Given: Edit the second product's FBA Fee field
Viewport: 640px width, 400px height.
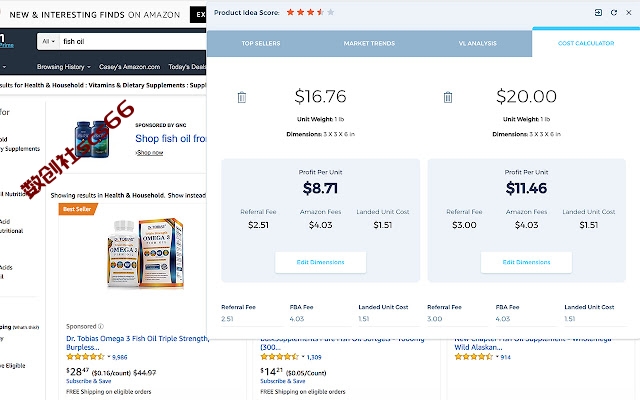Looking at the screenshot, I should click(526, 319).
